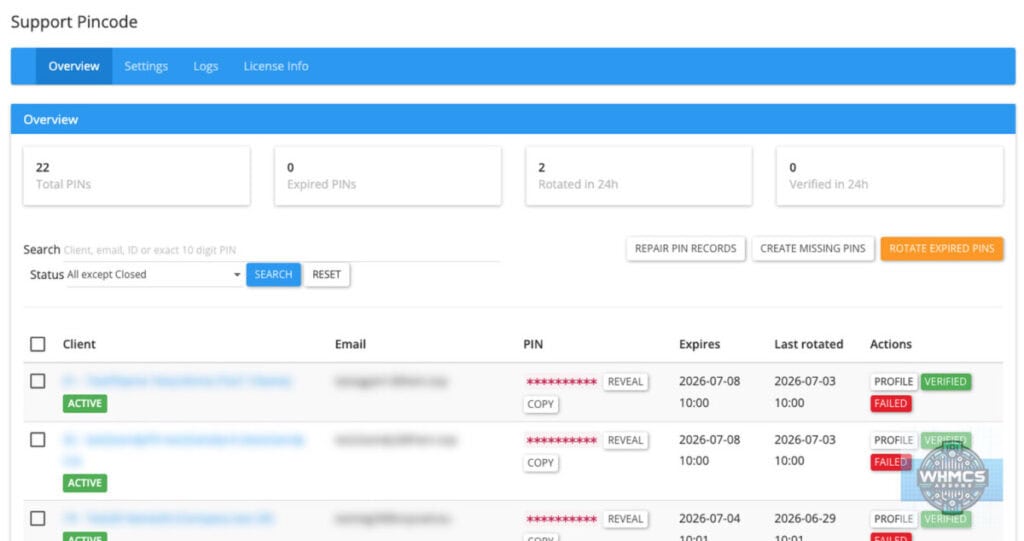Click the '2026-06-29' last rotated date
1024x541 pixels.
(x=805, y=518)
